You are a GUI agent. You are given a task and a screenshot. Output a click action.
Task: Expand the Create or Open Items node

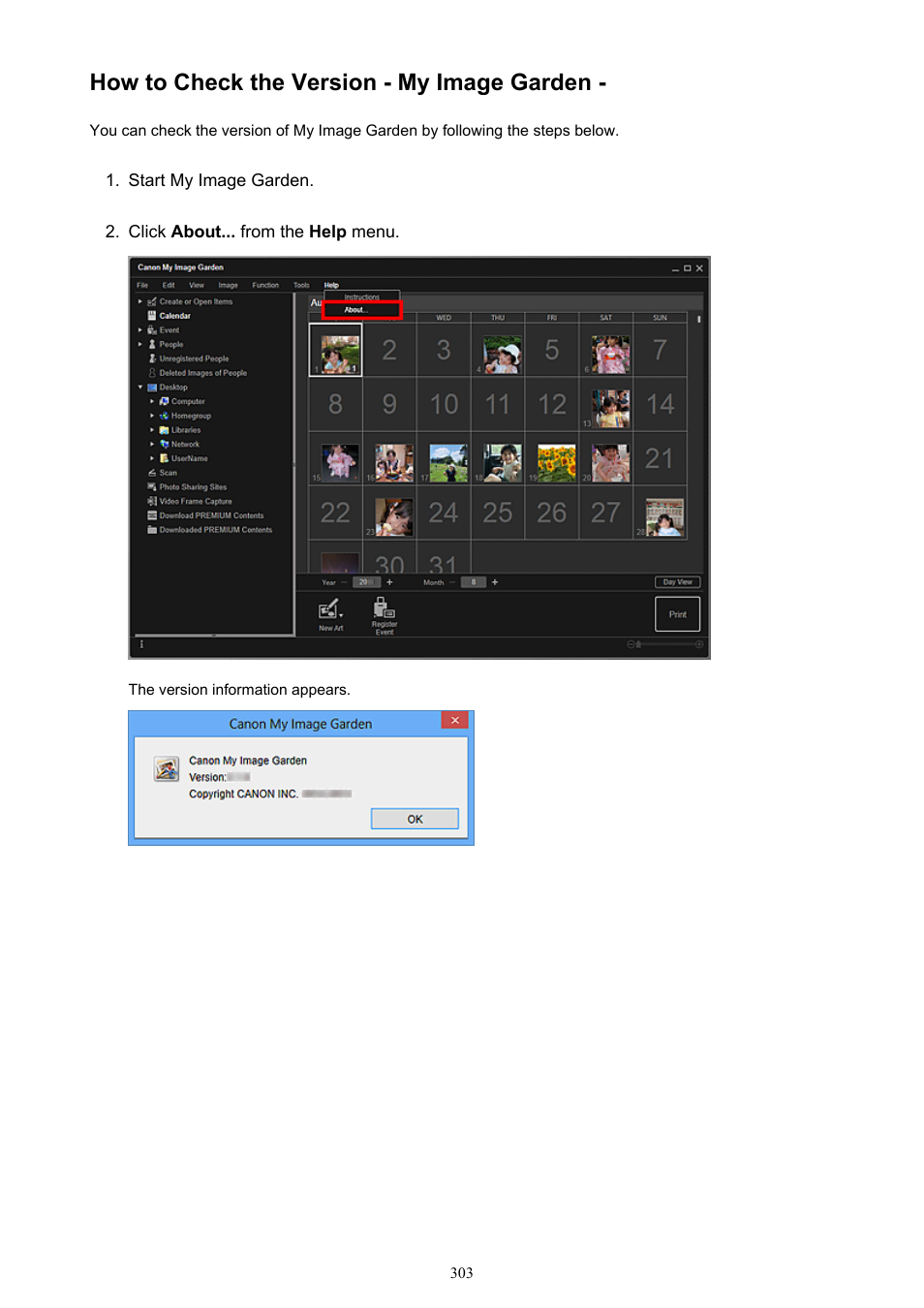coord(140,301)
